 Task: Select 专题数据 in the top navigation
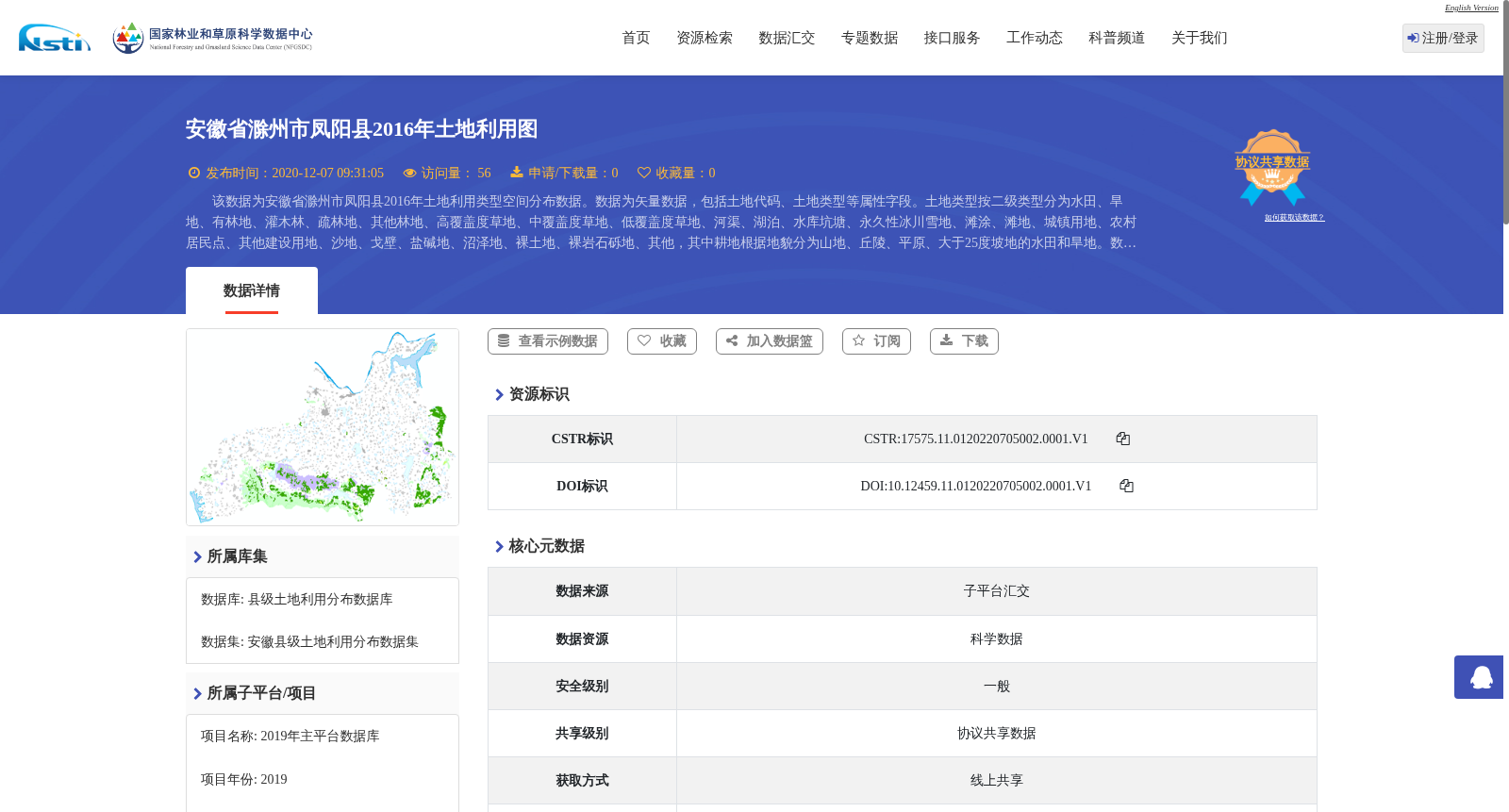tap(870, 38)
